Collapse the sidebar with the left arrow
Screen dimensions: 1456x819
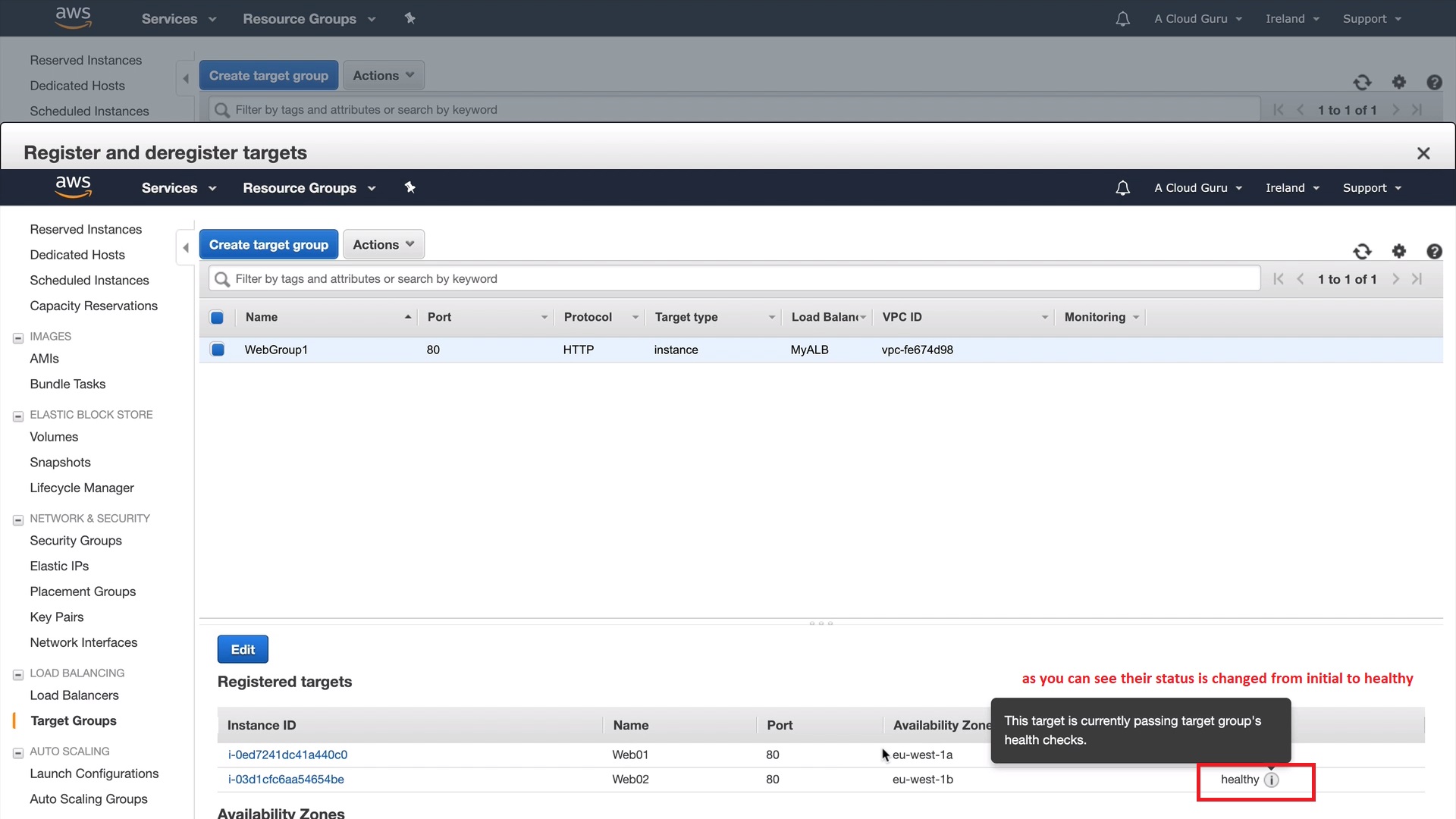pyautogui.click(x=186, y=248)
